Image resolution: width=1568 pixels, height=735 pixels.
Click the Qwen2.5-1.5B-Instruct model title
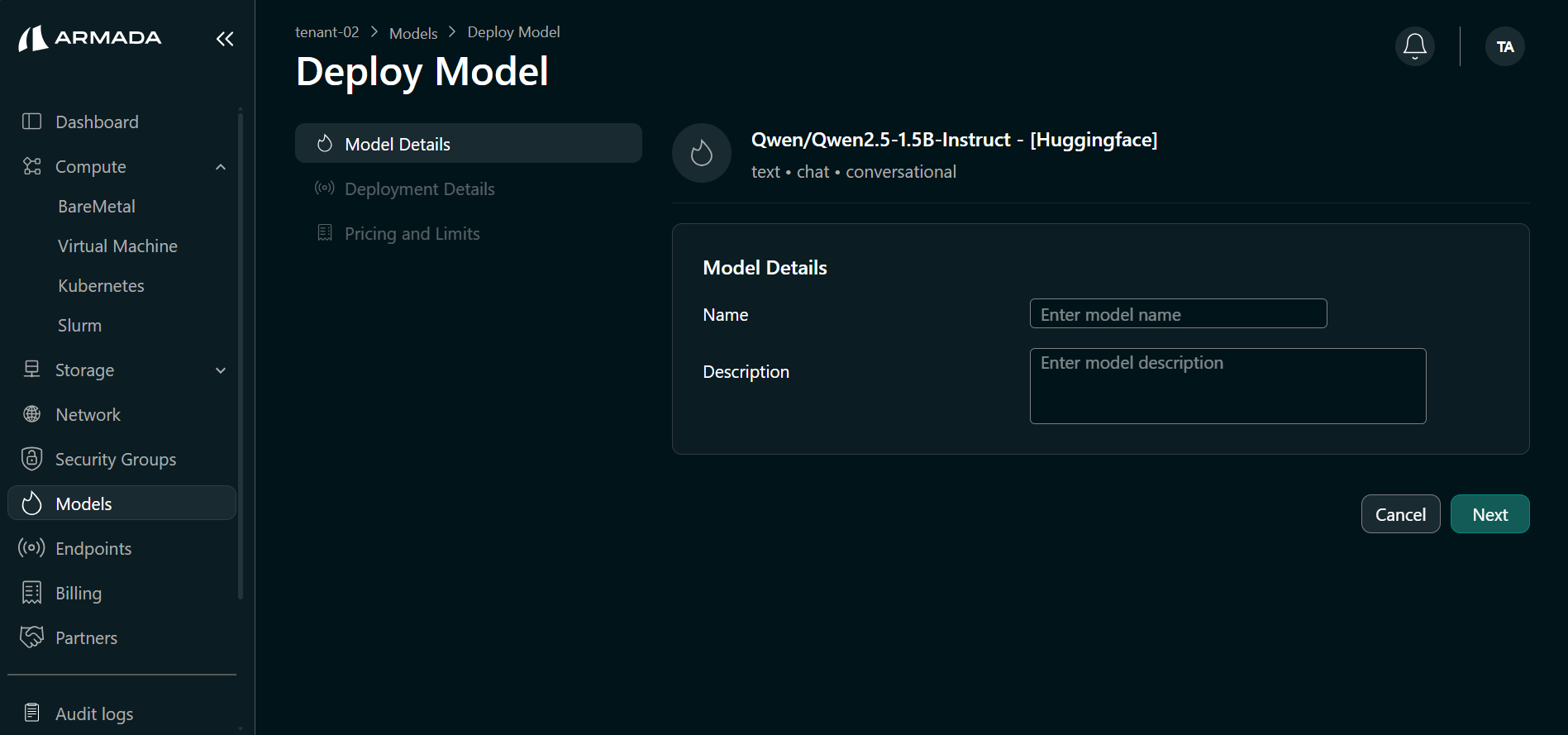(x=954, y=140)
